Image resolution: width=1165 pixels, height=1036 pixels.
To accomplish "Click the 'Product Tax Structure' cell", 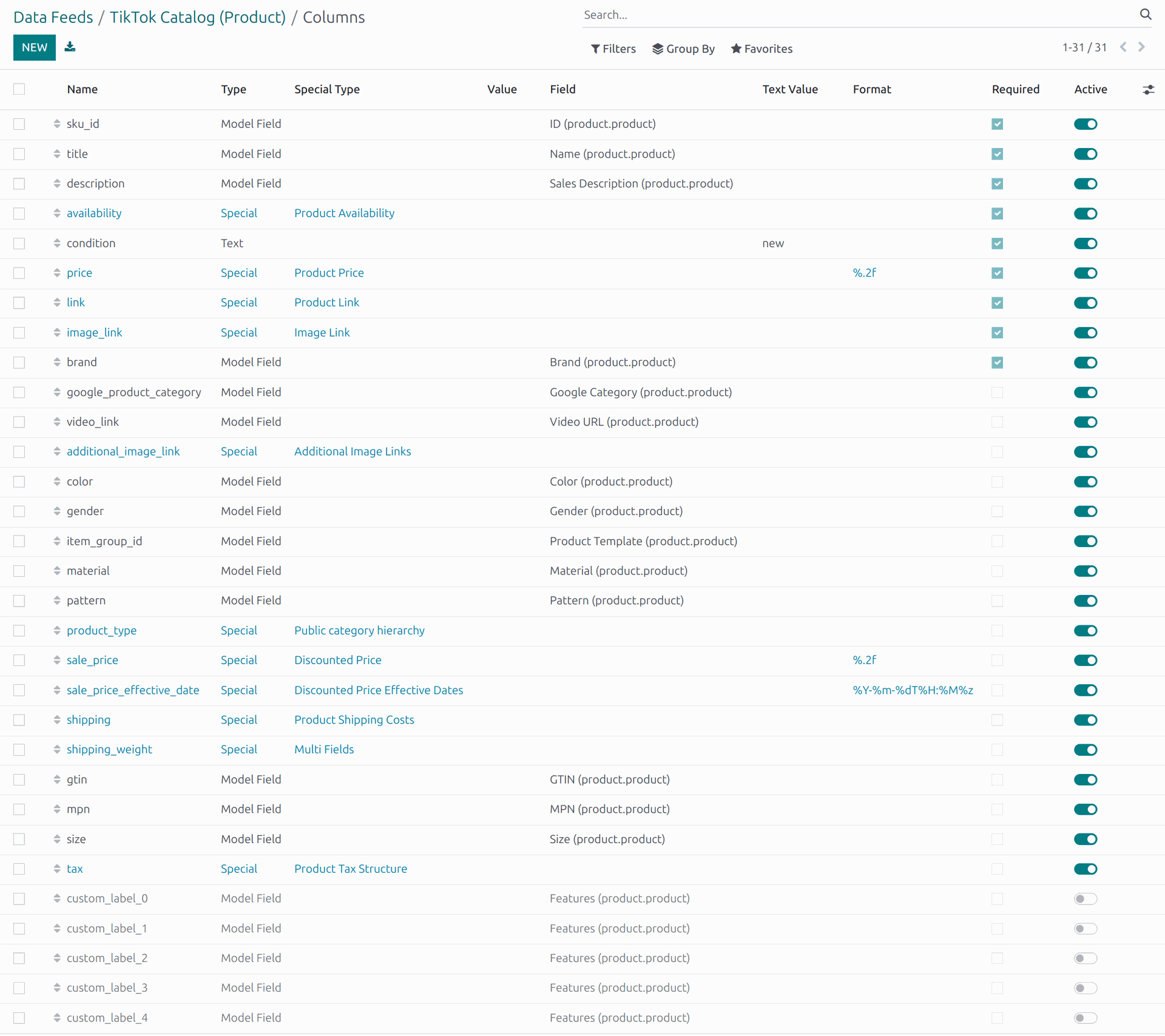I will tap(351, 869).
